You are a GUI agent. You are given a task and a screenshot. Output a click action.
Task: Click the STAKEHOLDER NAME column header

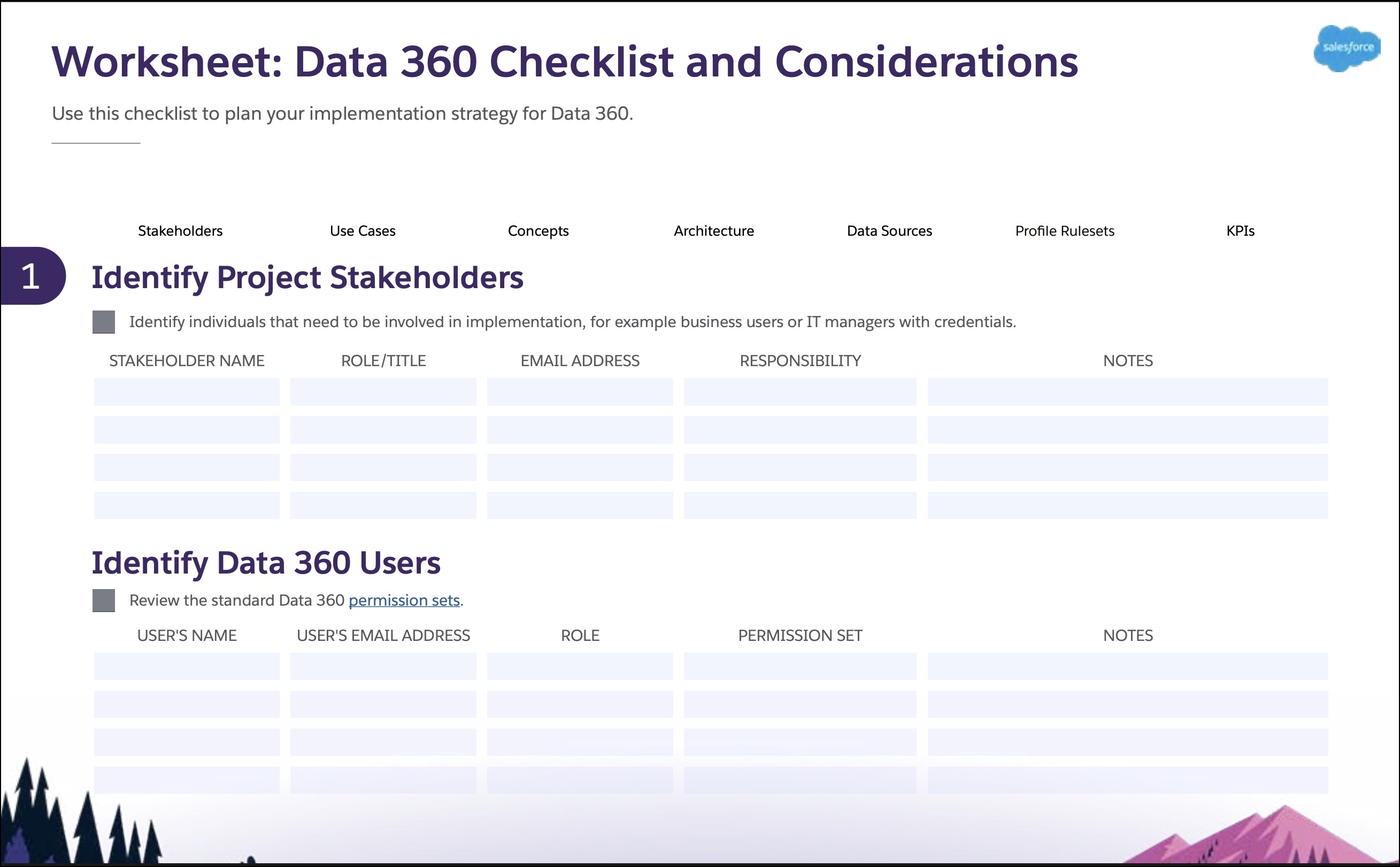coord(187,361)
